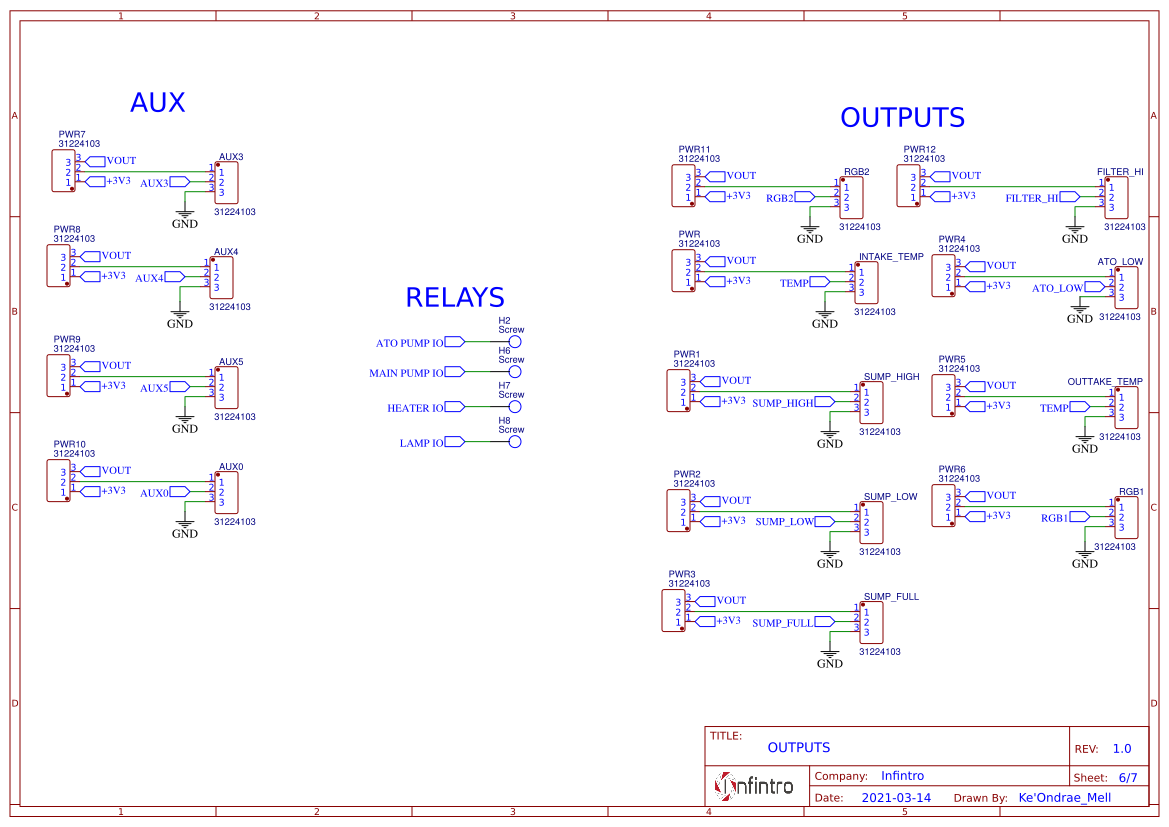Click the Drawn By Ke'Ondrae_Mell field
Screen dimensions: 1169x827
[1064, 798]
